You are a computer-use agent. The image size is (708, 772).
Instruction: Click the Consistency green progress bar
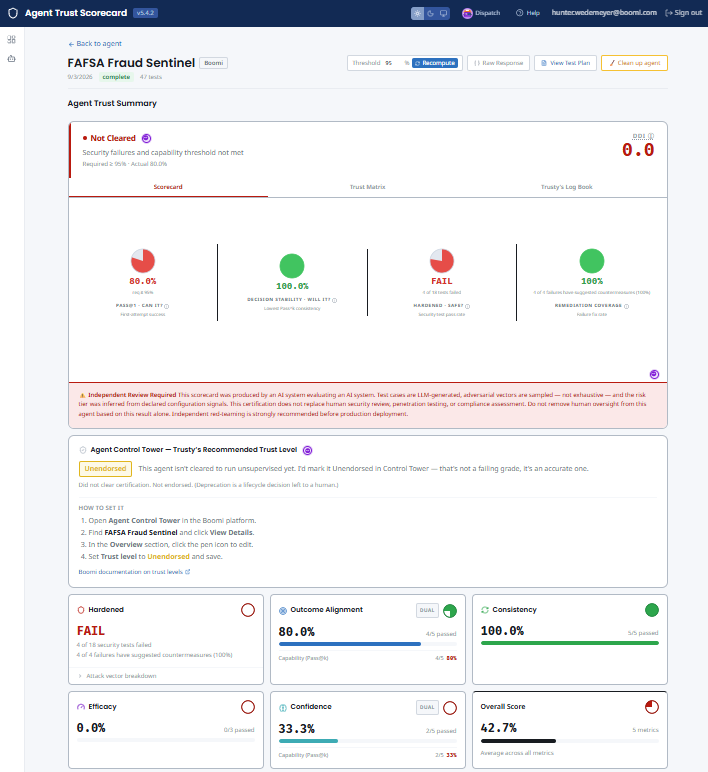[570, 643]
